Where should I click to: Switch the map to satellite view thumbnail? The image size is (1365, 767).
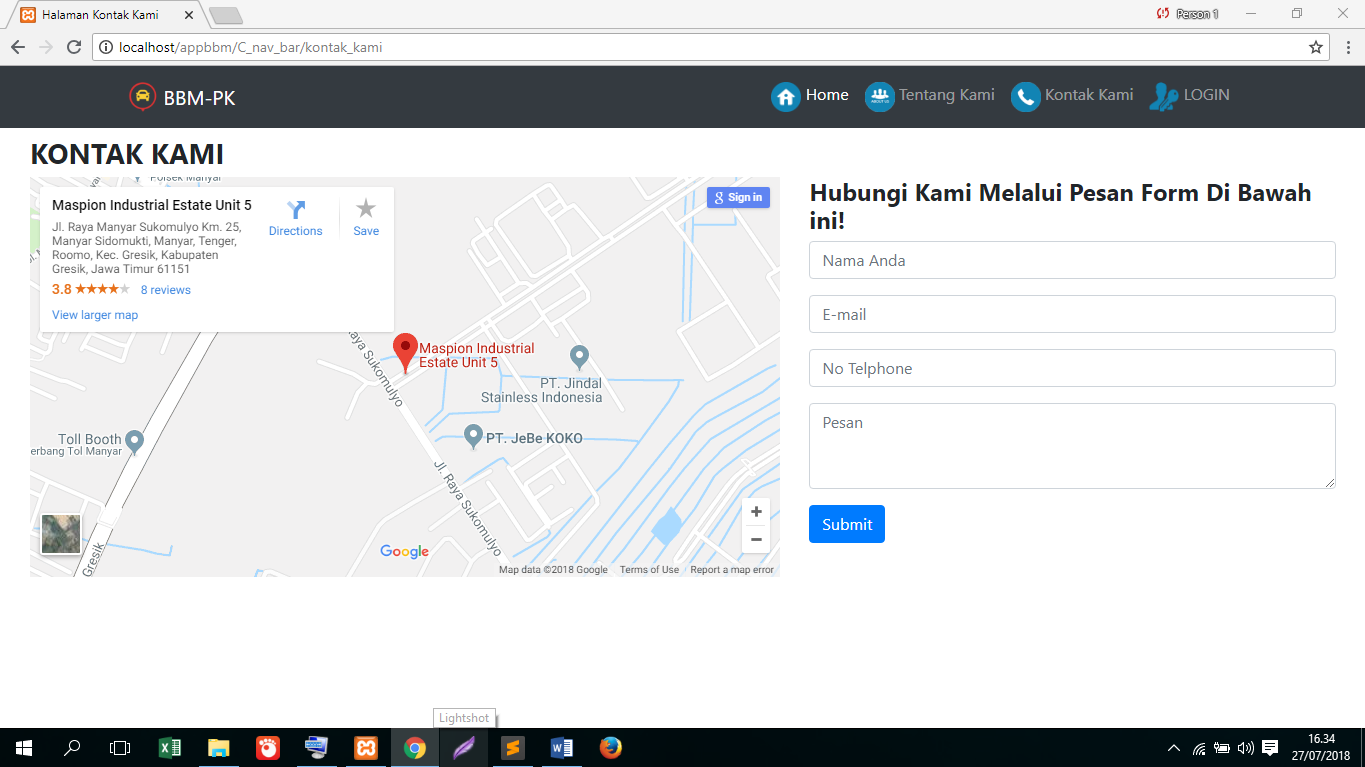[61, 534]
